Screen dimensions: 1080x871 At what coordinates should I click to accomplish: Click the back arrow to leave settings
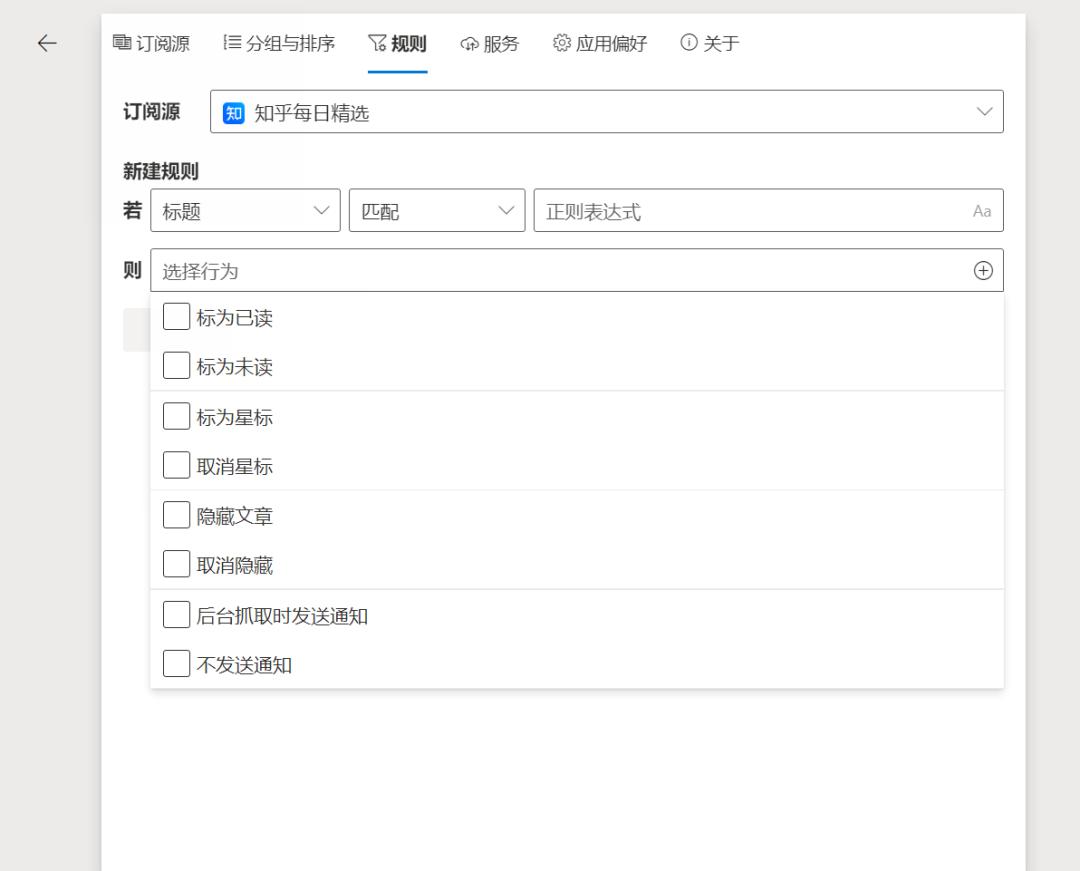coord(45,43)
